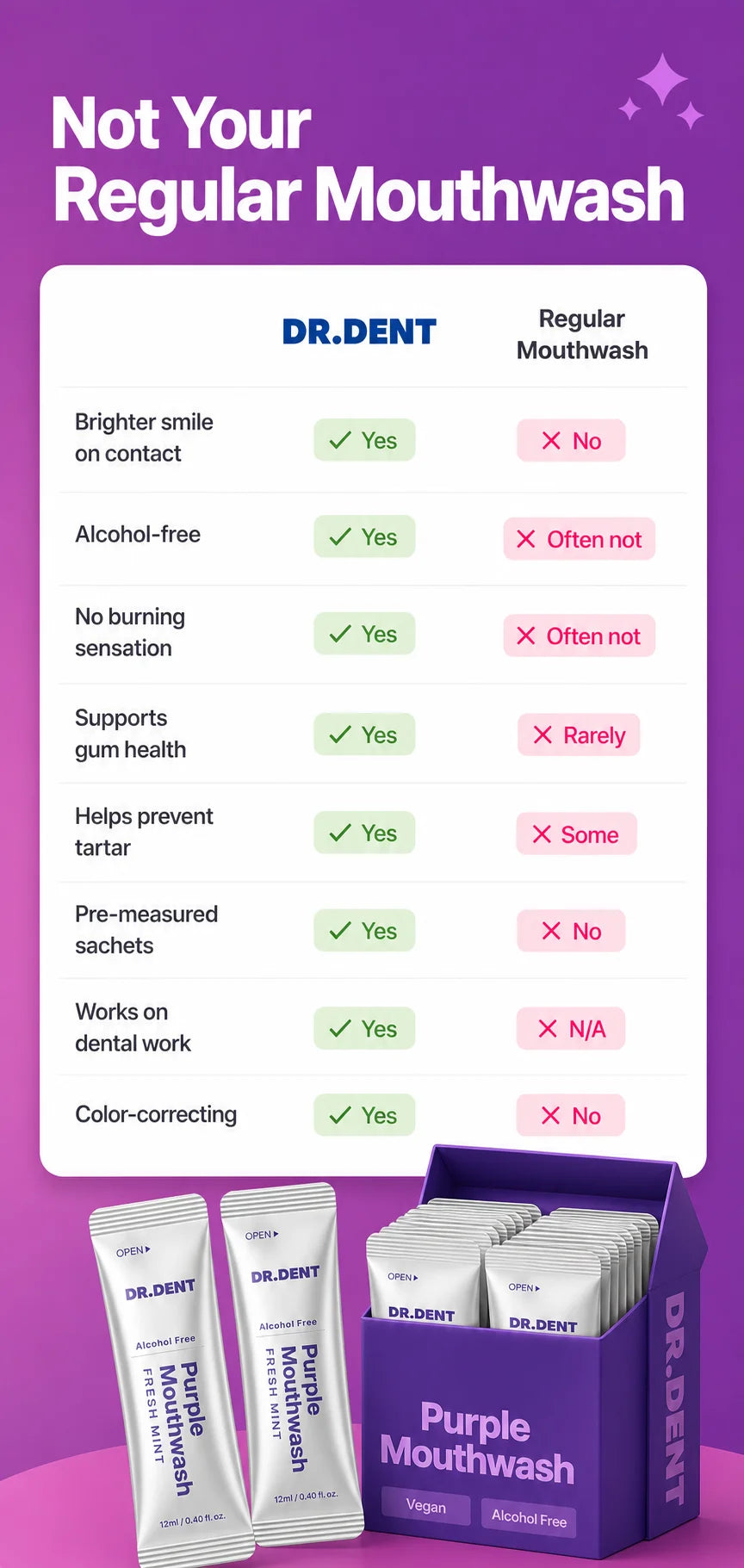This screenshot has height=1568, width=744.
Task: Click the No badge for Color-correcting
Action: 571,1116
